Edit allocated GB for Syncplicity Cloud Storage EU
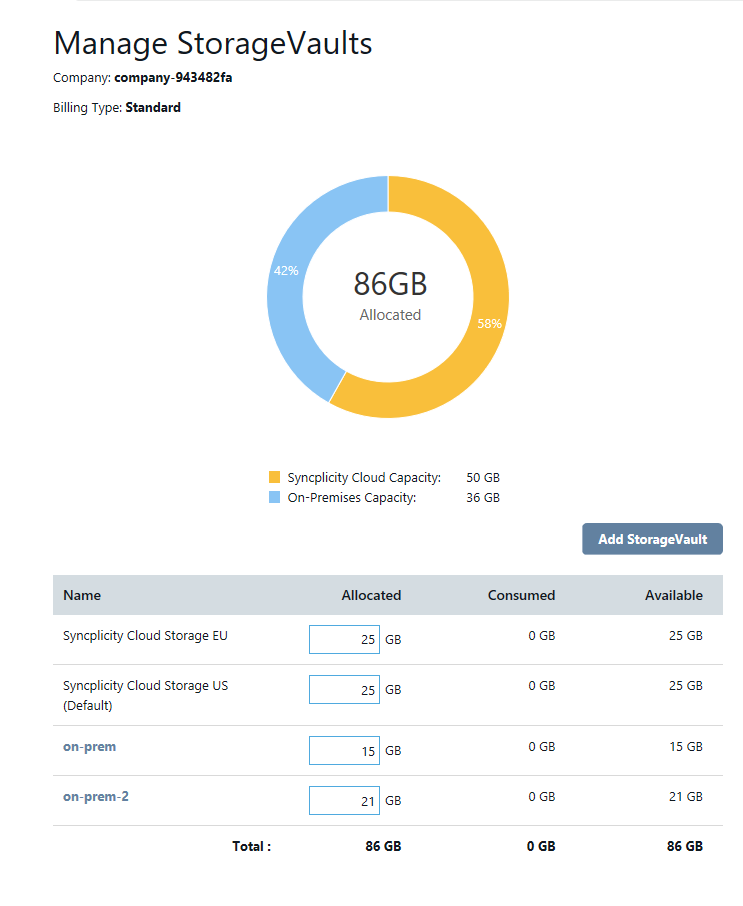 (344, 640)
